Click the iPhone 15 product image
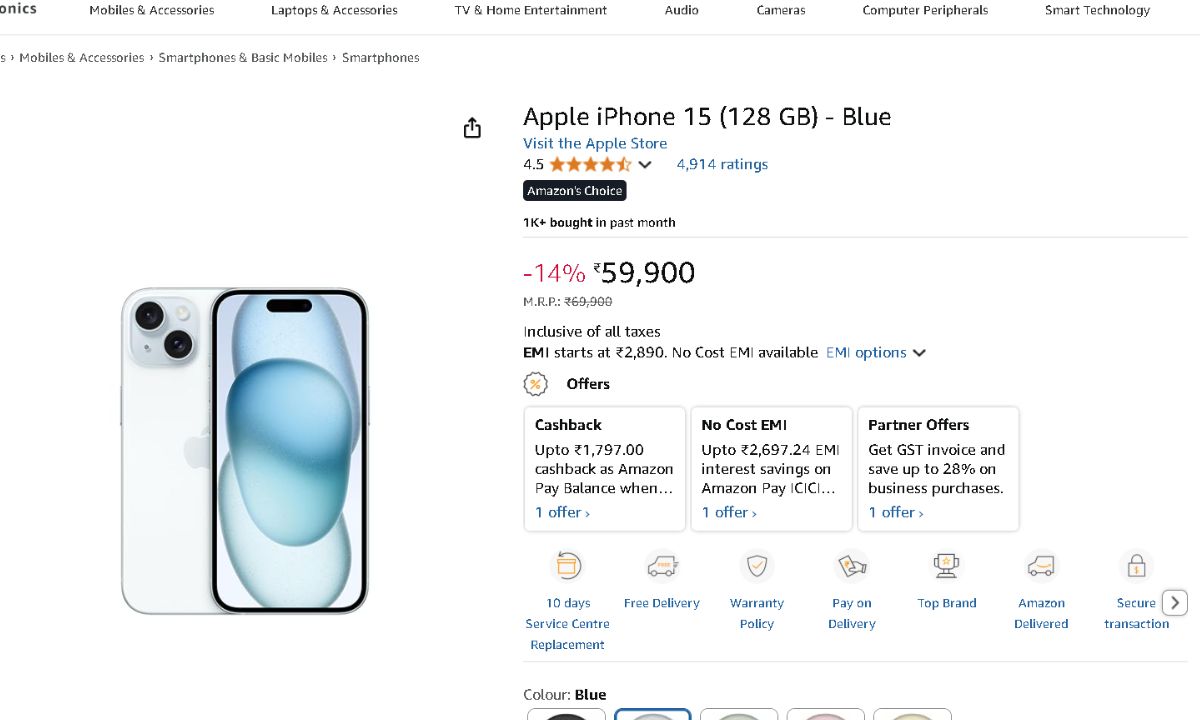 coord(245,450)
